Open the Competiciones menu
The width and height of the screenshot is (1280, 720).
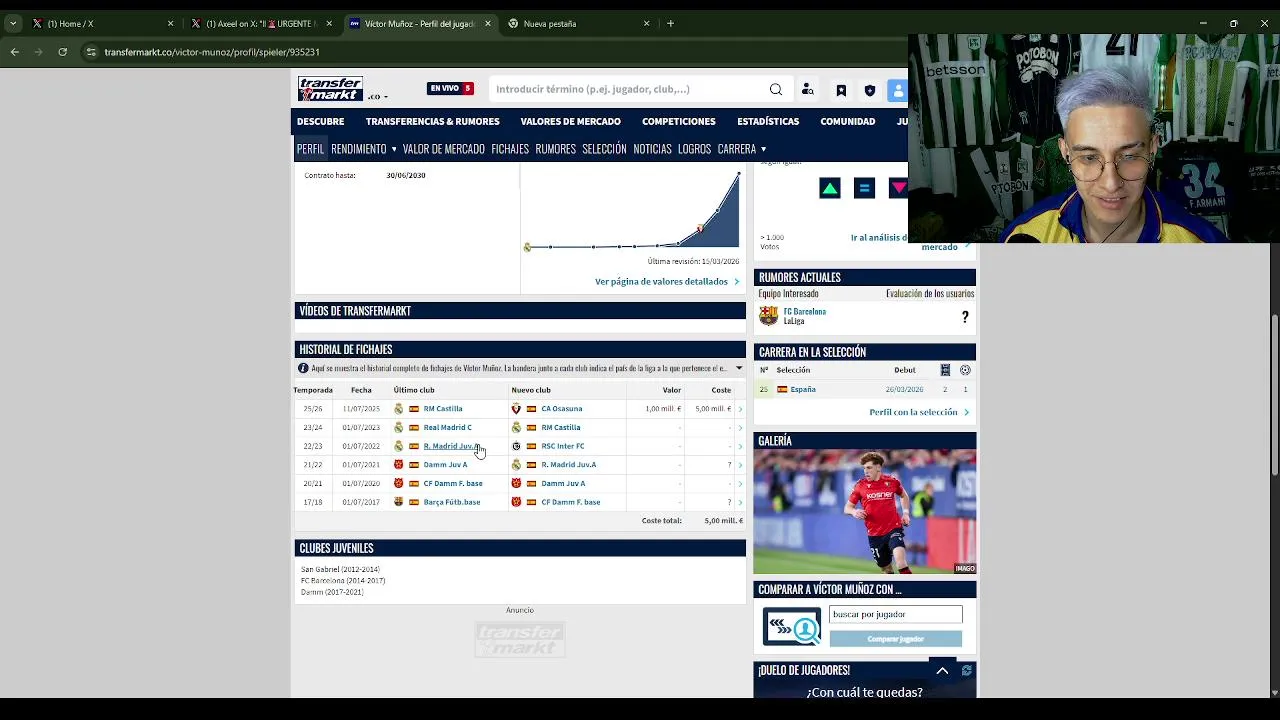(679, 121)
